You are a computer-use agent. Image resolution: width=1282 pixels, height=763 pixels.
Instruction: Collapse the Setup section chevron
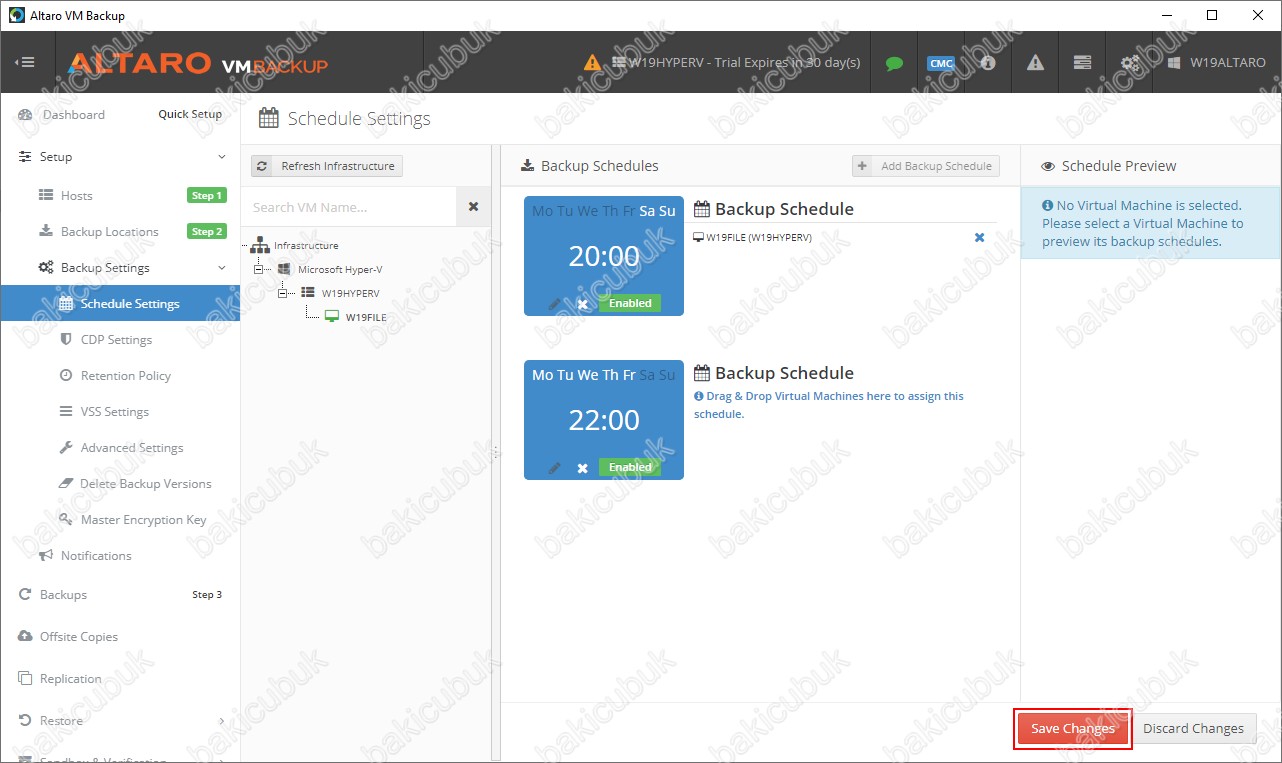click(x=222, y=157)
